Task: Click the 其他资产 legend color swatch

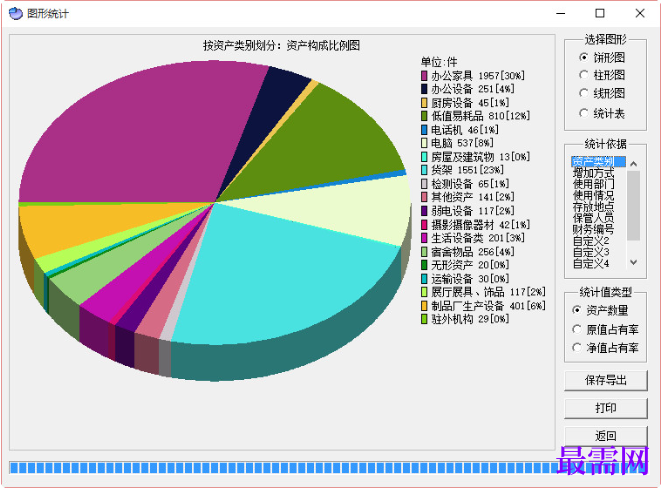Action: tap(424, 197)
